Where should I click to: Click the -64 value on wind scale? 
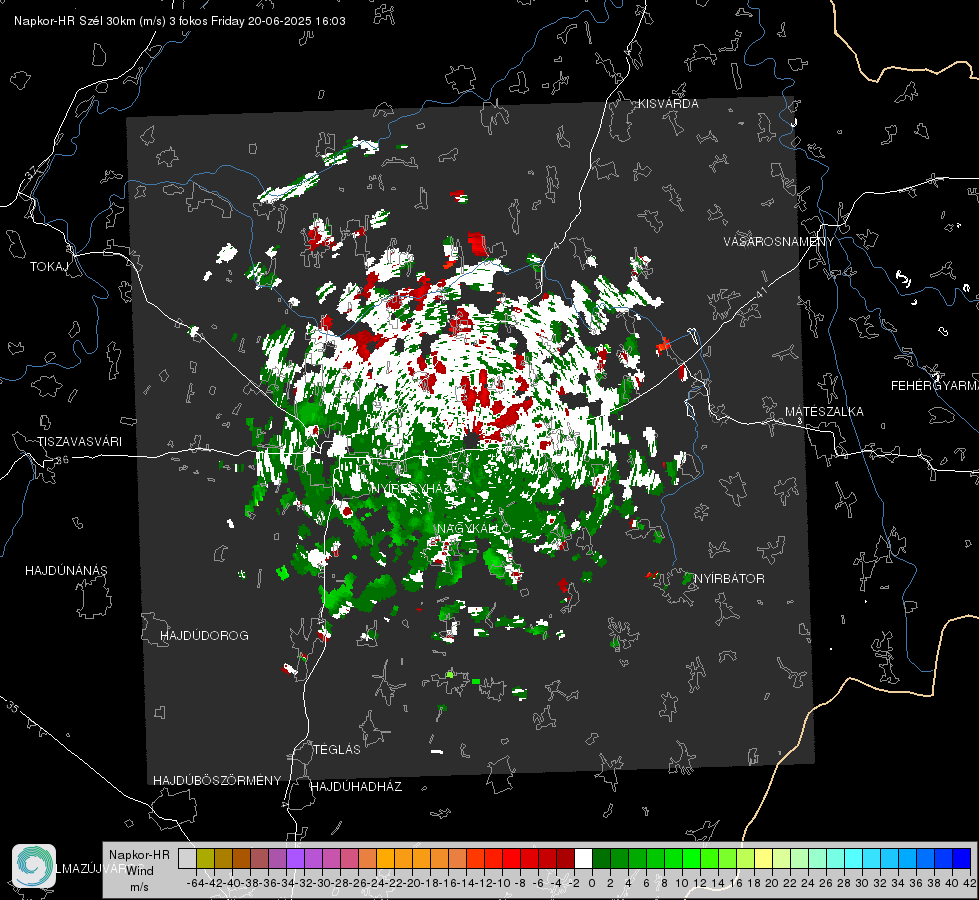coord(195,883)
